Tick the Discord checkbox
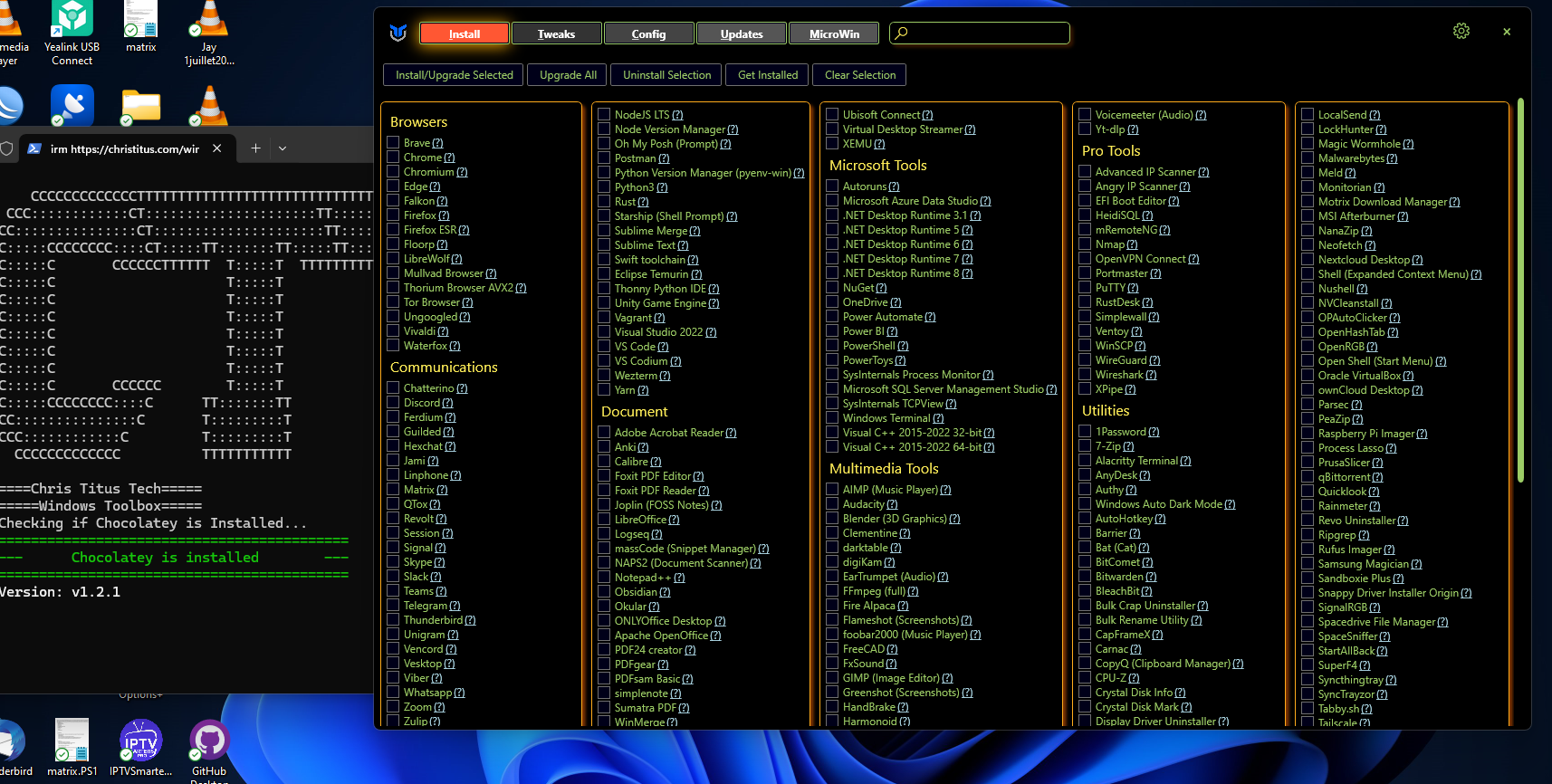This screenshot has height=784, width=1552. [393, 403]
